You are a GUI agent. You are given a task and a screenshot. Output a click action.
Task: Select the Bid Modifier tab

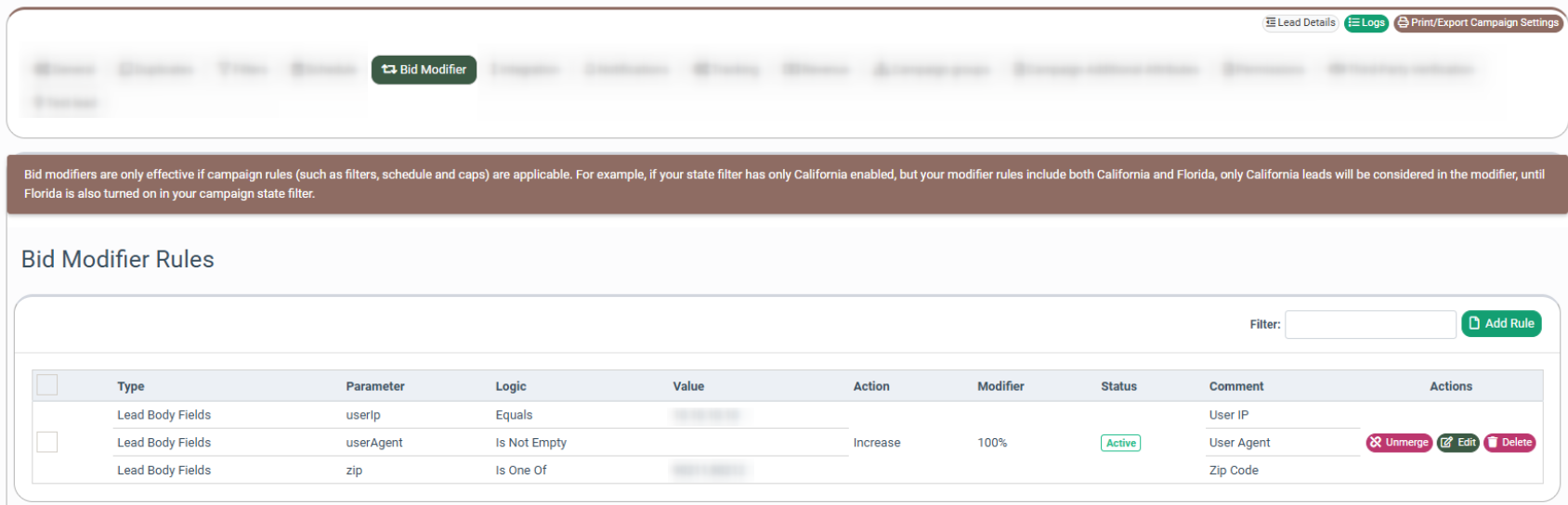point(425,70)
